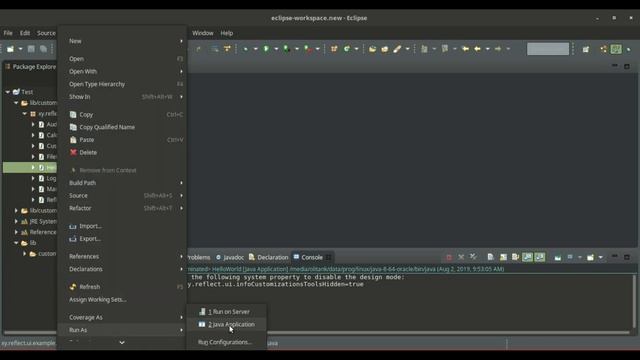Open the Help menu in menu bar

(227, 33)
